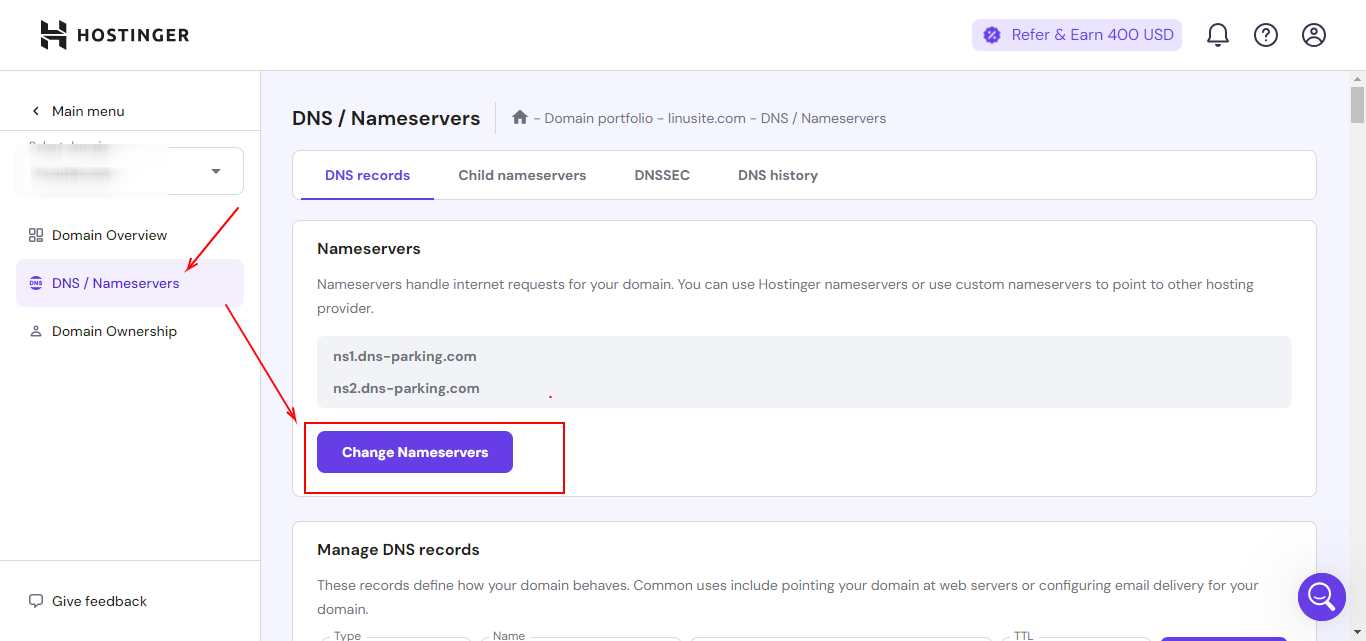
Task: Click the home icon in breadcrumb
Action: coord(520,117)
